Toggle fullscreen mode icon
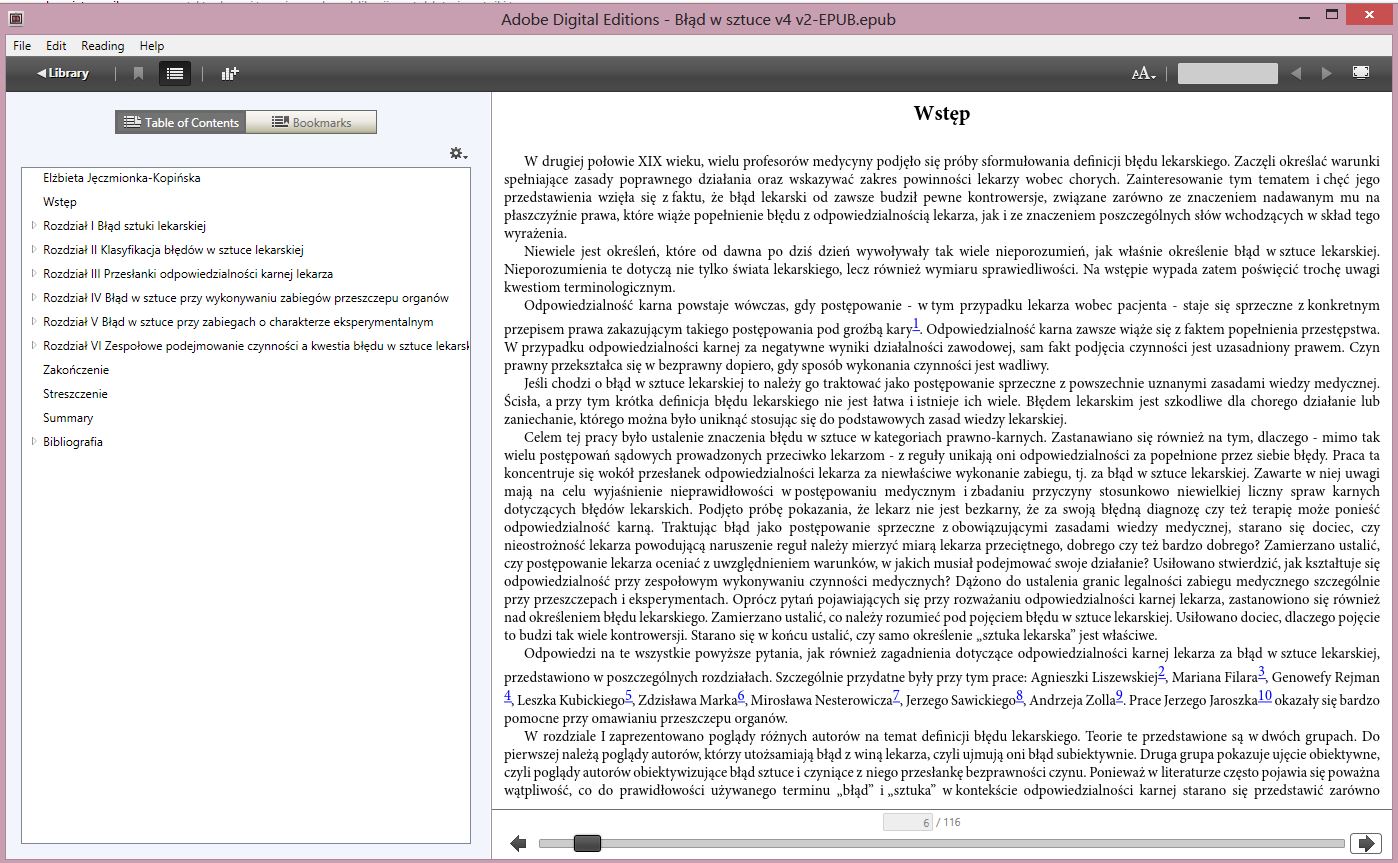Screen dimensions: 1398x863 pyautogui.click(x=1361, y=73)
